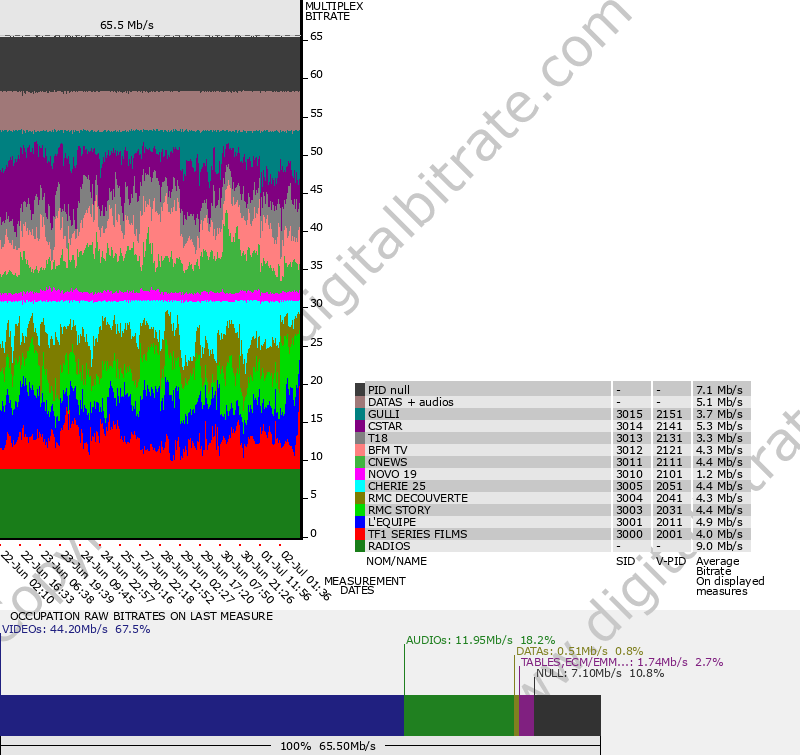Image resolution: width=800 pixels, height=755 pixels.
Task: Select the CSTAR purple legend swatch
Action: coord(360,426)
